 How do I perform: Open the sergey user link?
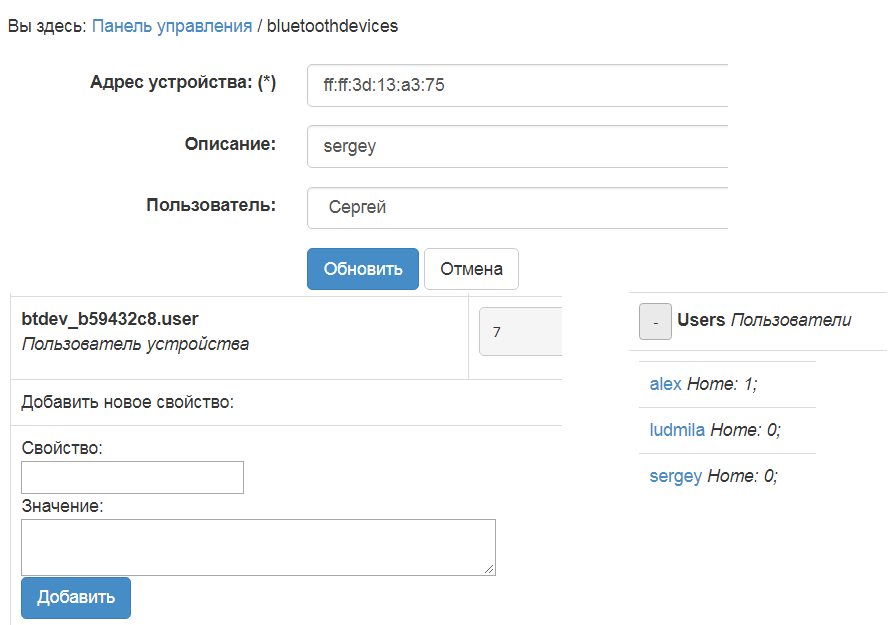pos(675,476)
